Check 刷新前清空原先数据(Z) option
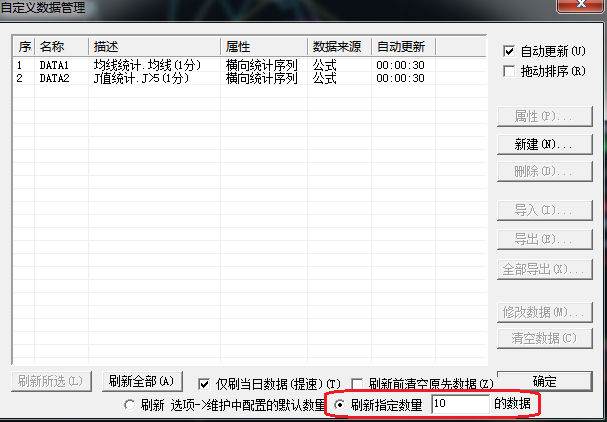 (357, 384)
